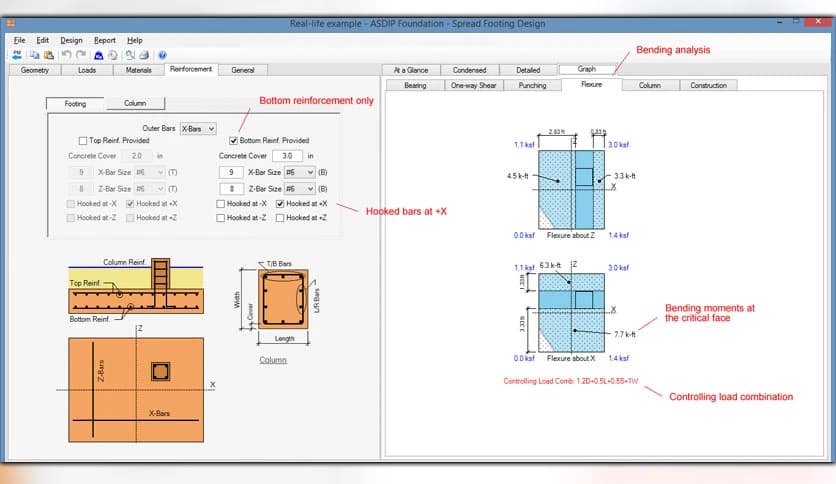836x484 pixels.
Task: Click the Undo arrow icon
Action: [66, 55]
